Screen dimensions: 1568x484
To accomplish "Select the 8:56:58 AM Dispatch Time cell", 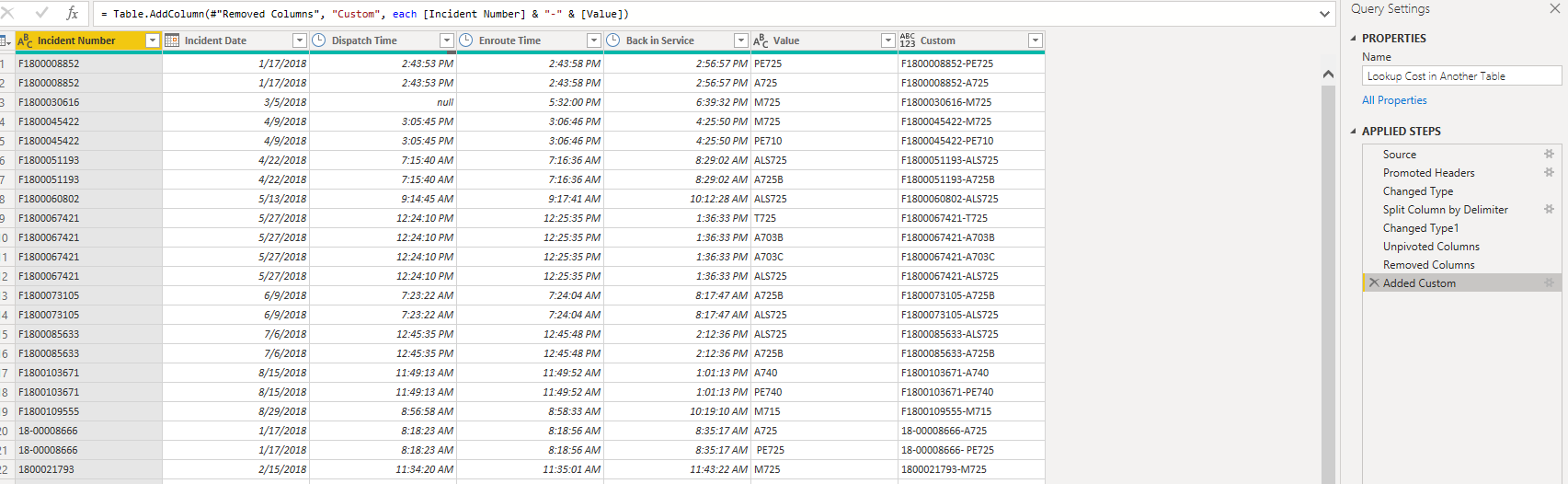I will pyautogui.click(x=383, y=411).
